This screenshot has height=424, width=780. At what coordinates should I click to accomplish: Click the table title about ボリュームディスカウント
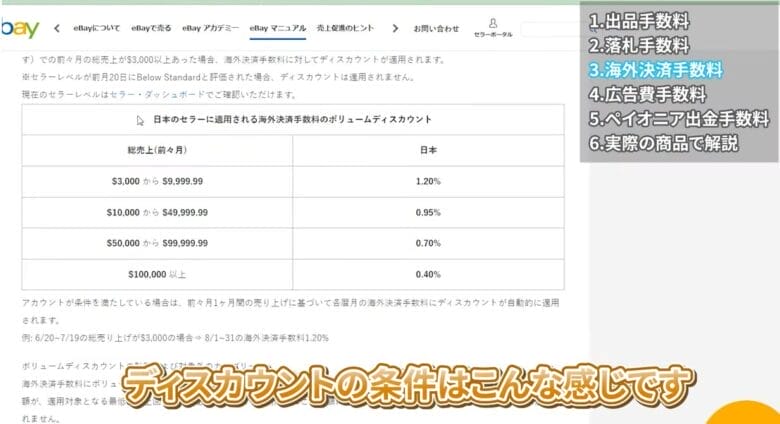(x=292, y=119)
